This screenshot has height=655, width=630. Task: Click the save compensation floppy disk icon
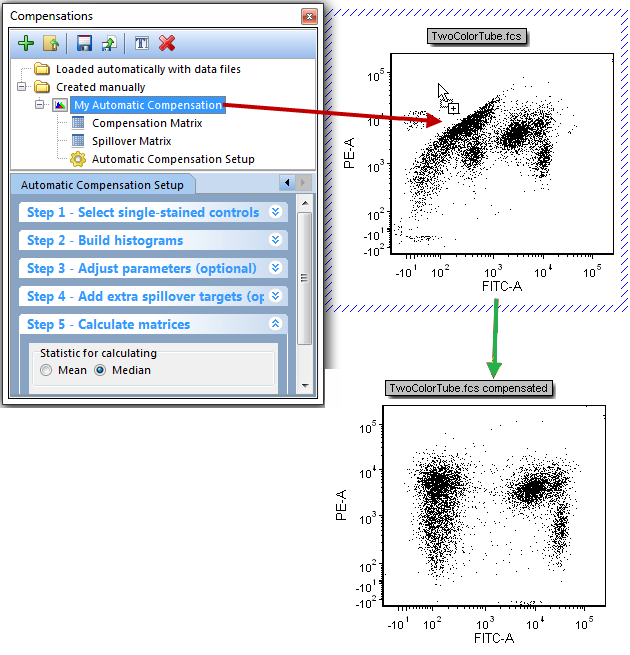84,43
